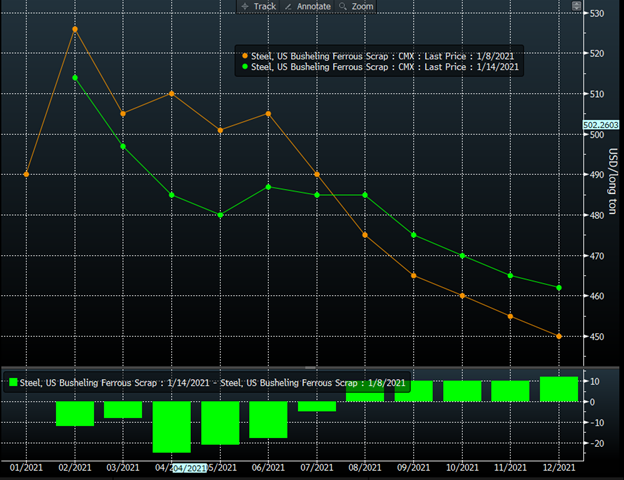The width and height of the screenshot is (624, 480).
Task: Click the 1/8/2021 Last Price legend text
Action: [385, 54]
